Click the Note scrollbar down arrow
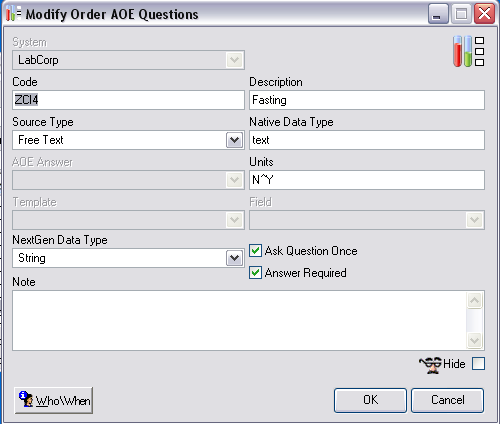The width and height of the screenshot is (500, 424). click(x=474, y=340)
